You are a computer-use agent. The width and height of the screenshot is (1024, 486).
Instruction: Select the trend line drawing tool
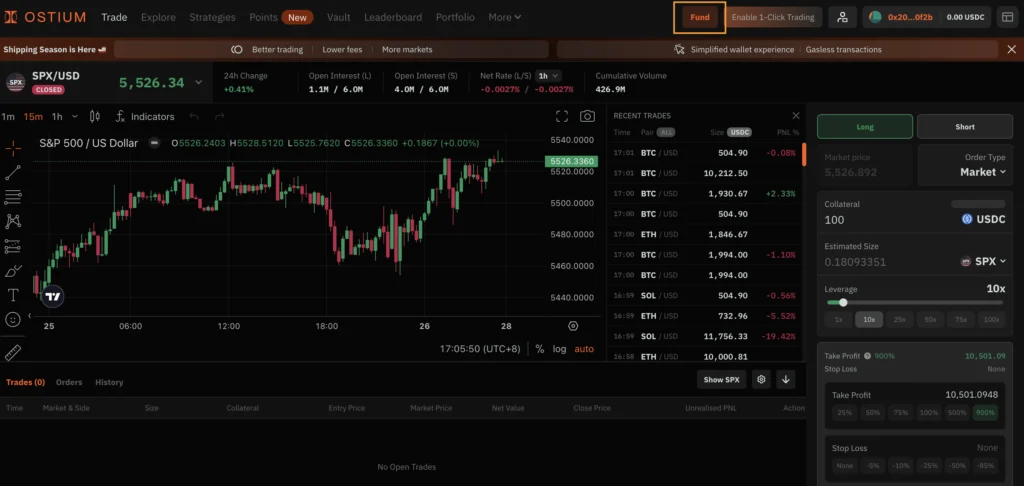pos(13,172)
